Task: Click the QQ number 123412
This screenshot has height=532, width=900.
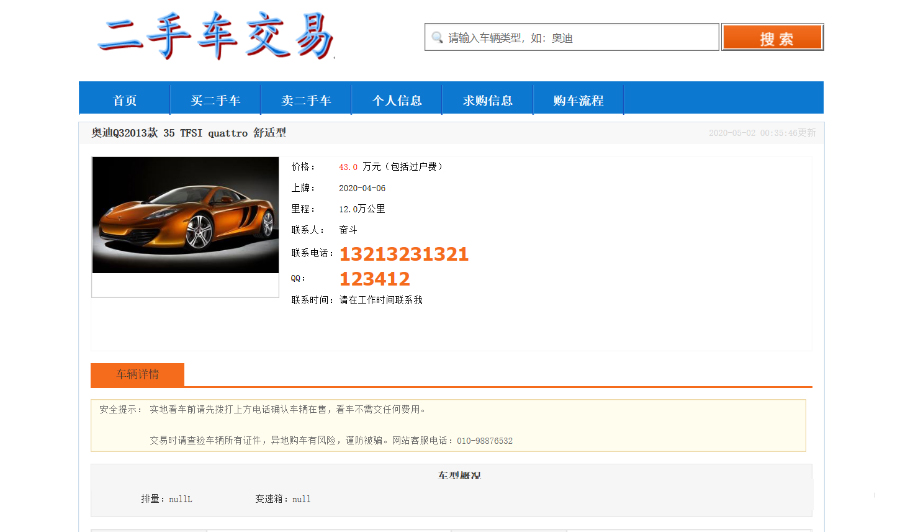Action: 374,279
